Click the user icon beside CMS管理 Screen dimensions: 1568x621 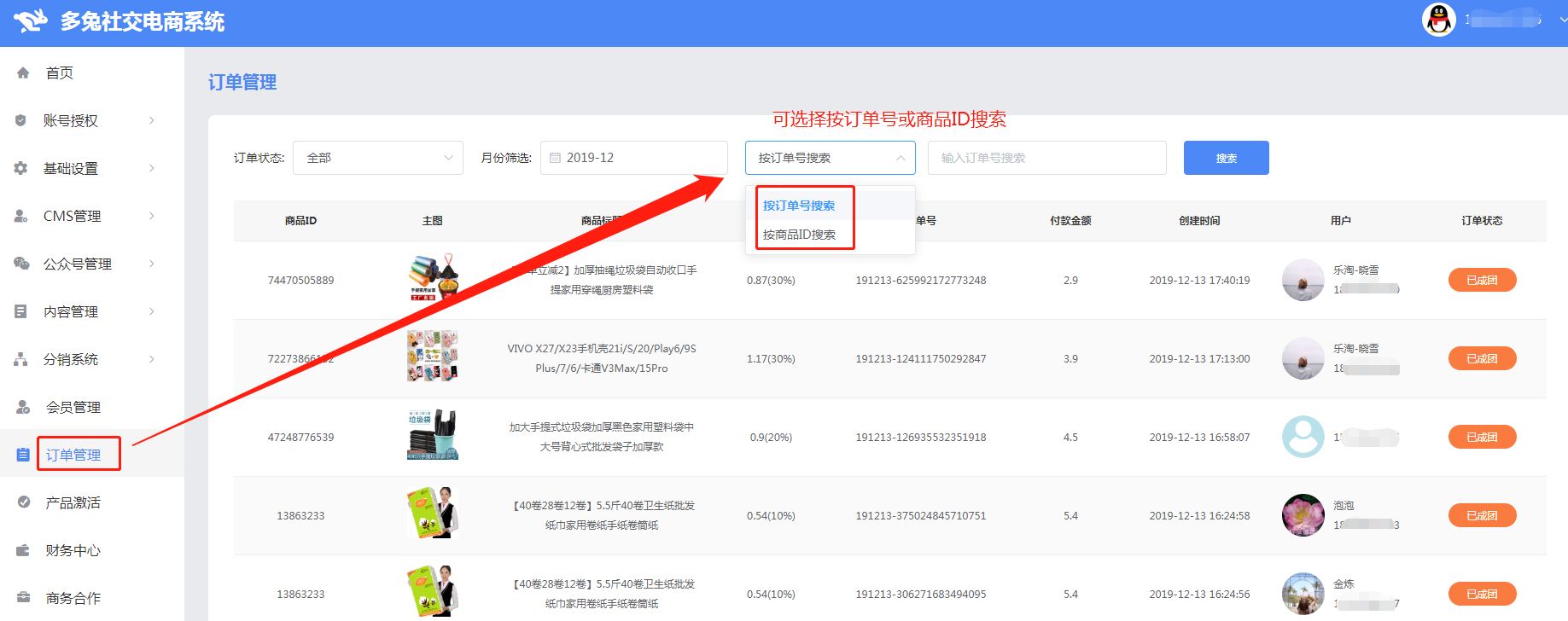20,216
